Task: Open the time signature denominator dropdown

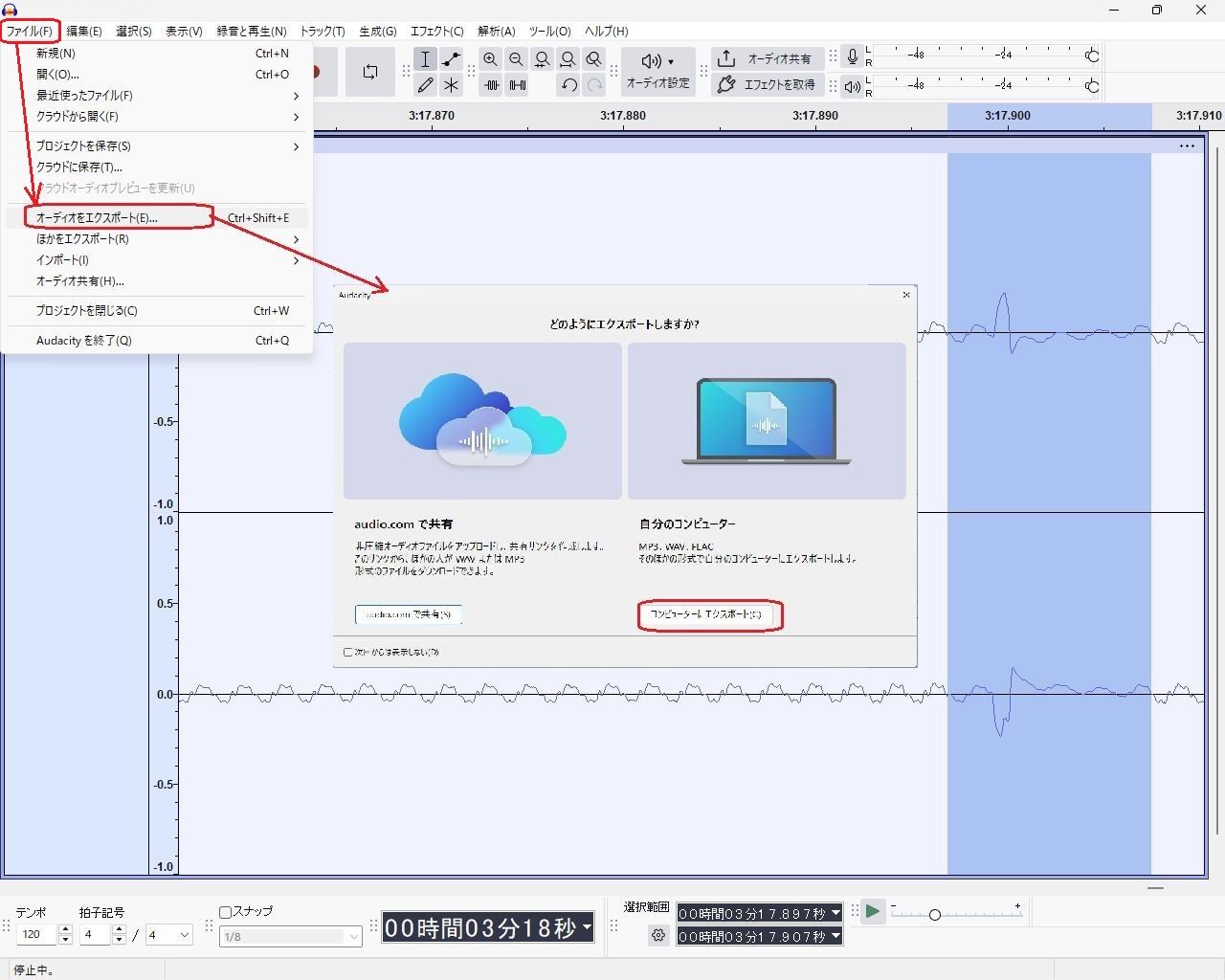Action: pos(168,935)
